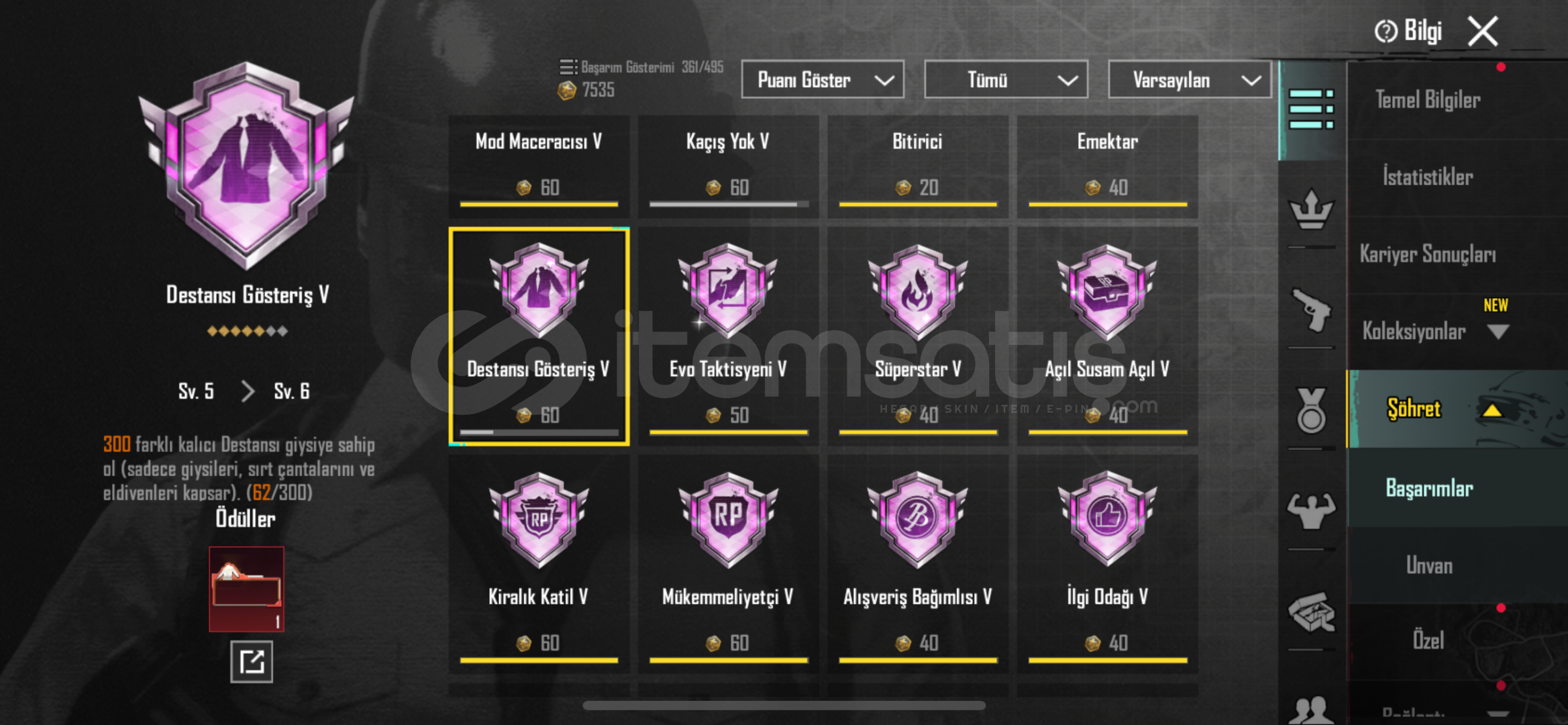Screen dimensions: 1568x725
Task: Open the İstatistikler tab
Action: 1428,177
